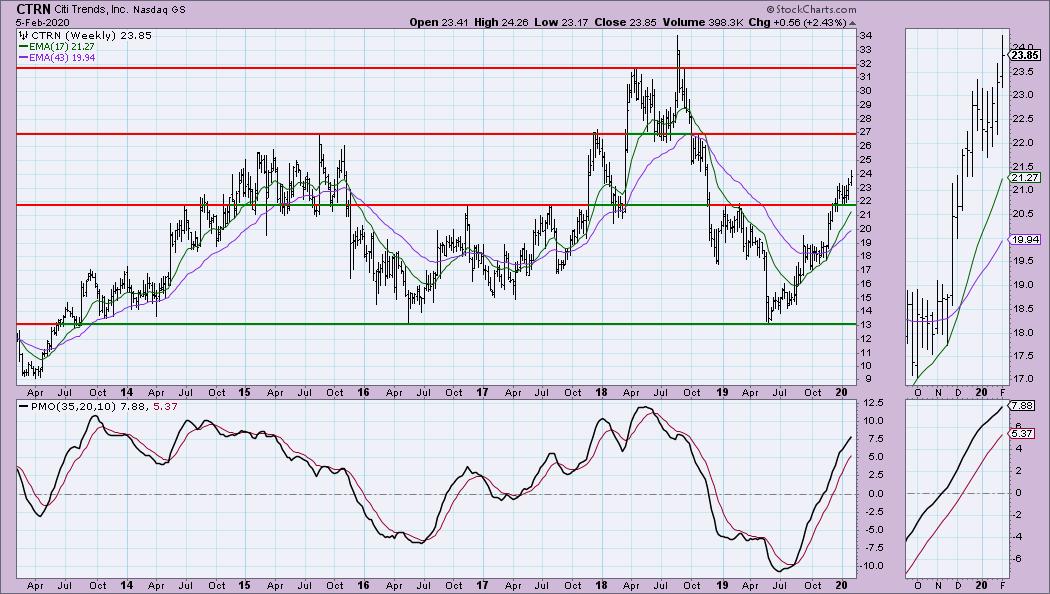Click the up-triangle icon after the Chg value
Viewport: 1050px width, 594px height.
[852, 22]
